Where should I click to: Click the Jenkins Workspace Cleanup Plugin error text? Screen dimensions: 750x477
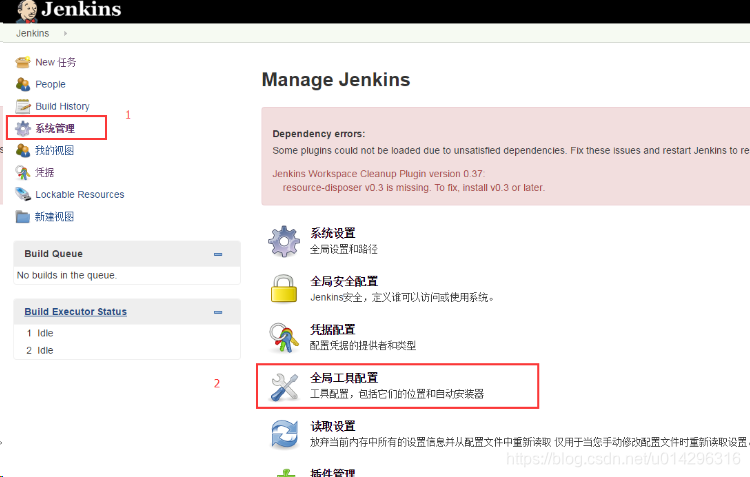(x=379, y=174)
